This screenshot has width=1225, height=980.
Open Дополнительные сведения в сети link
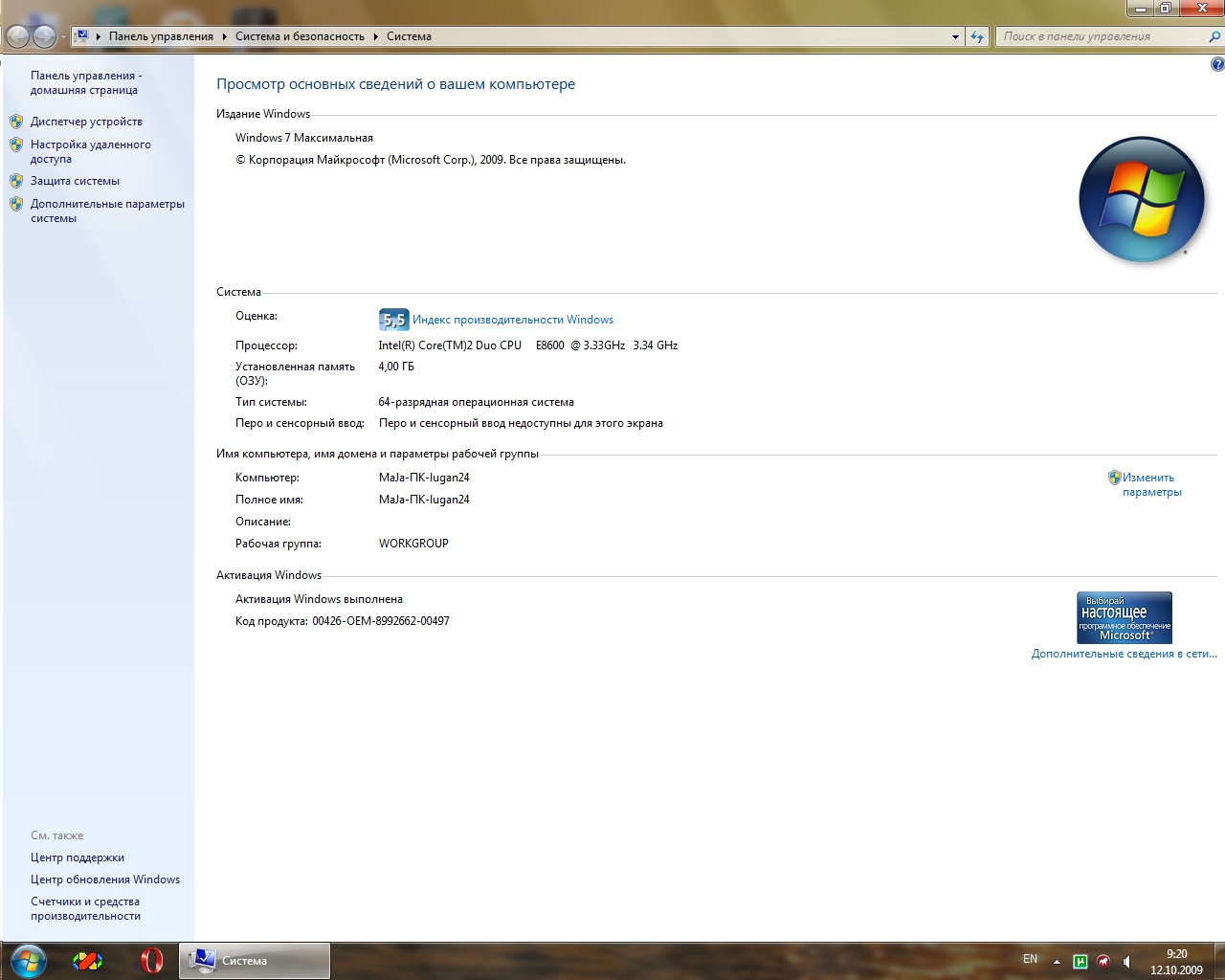(x=1125, y=654)
